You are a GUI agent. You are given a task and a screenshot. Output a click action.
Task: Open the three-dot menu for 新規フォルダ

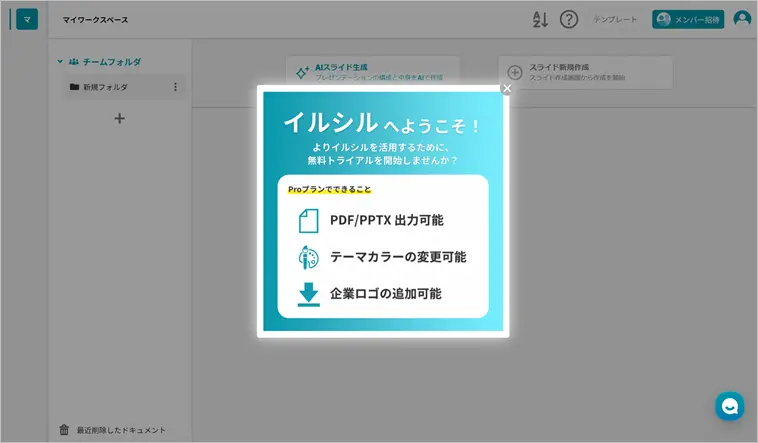coord(175,87)
